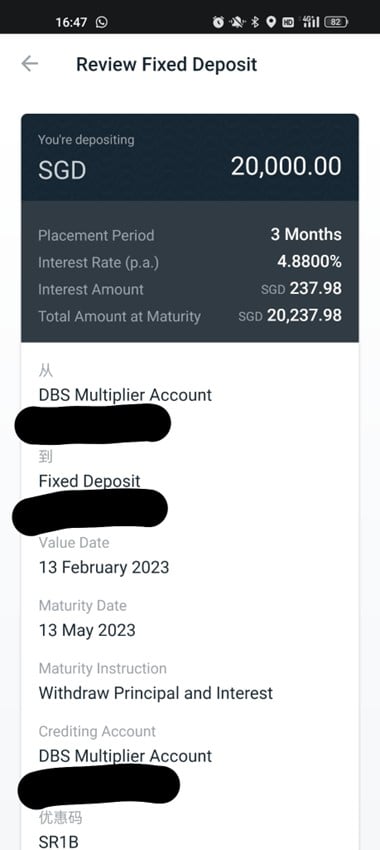Tap the battery level indicator
380x850 pixels.
coord(336,22)
